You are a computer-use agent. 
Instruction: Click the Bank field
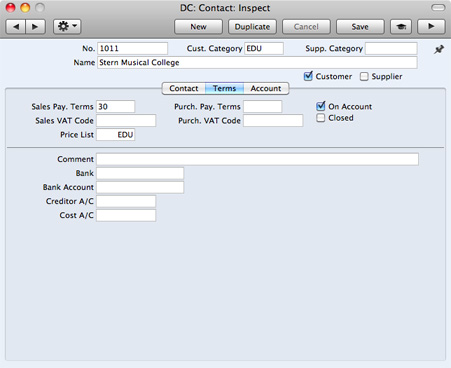tap(140, 173)
